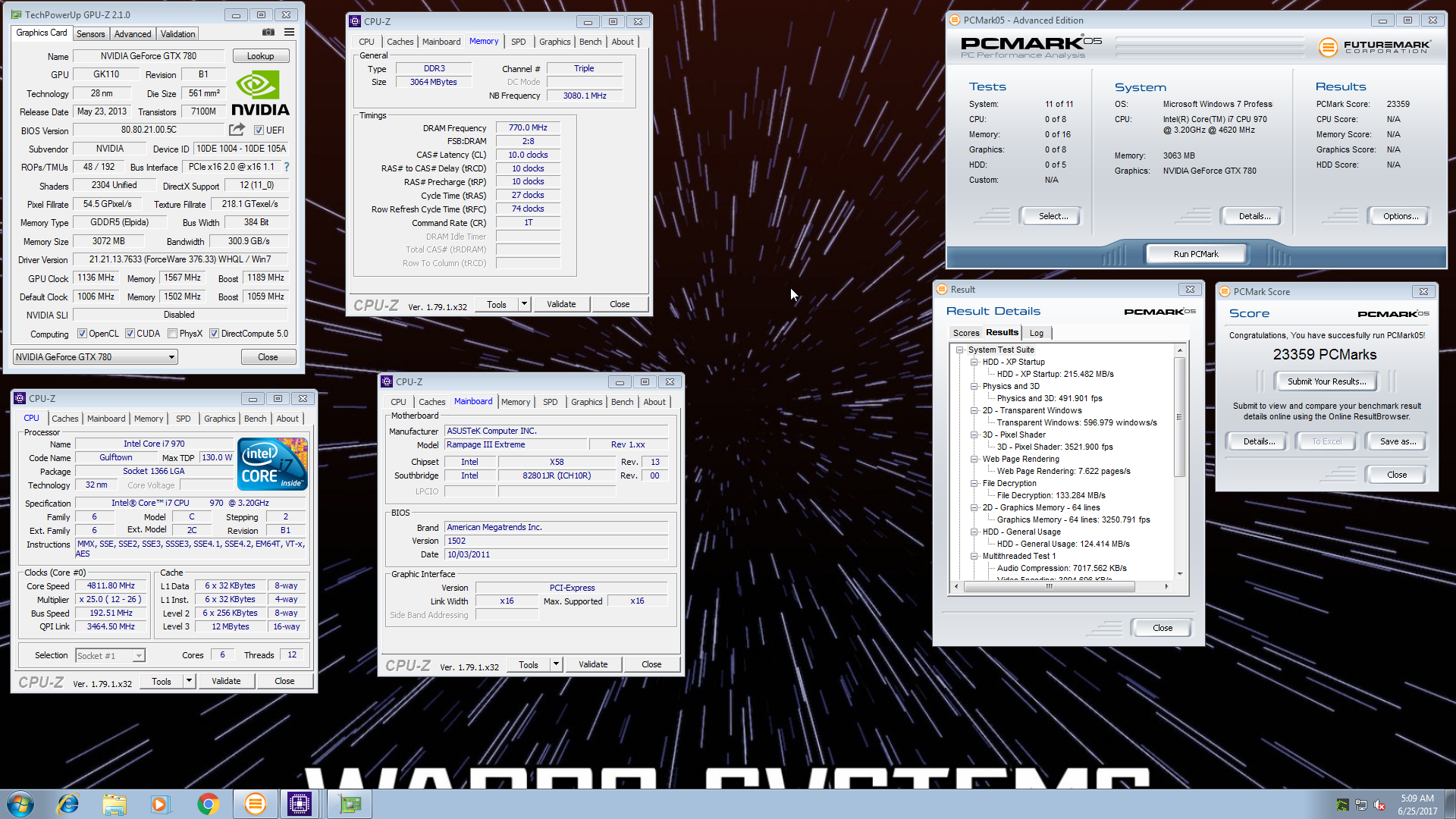Click the Lookup button in GPU-Z
This screenshot has height=819, width=1456.
click(260, 56)
